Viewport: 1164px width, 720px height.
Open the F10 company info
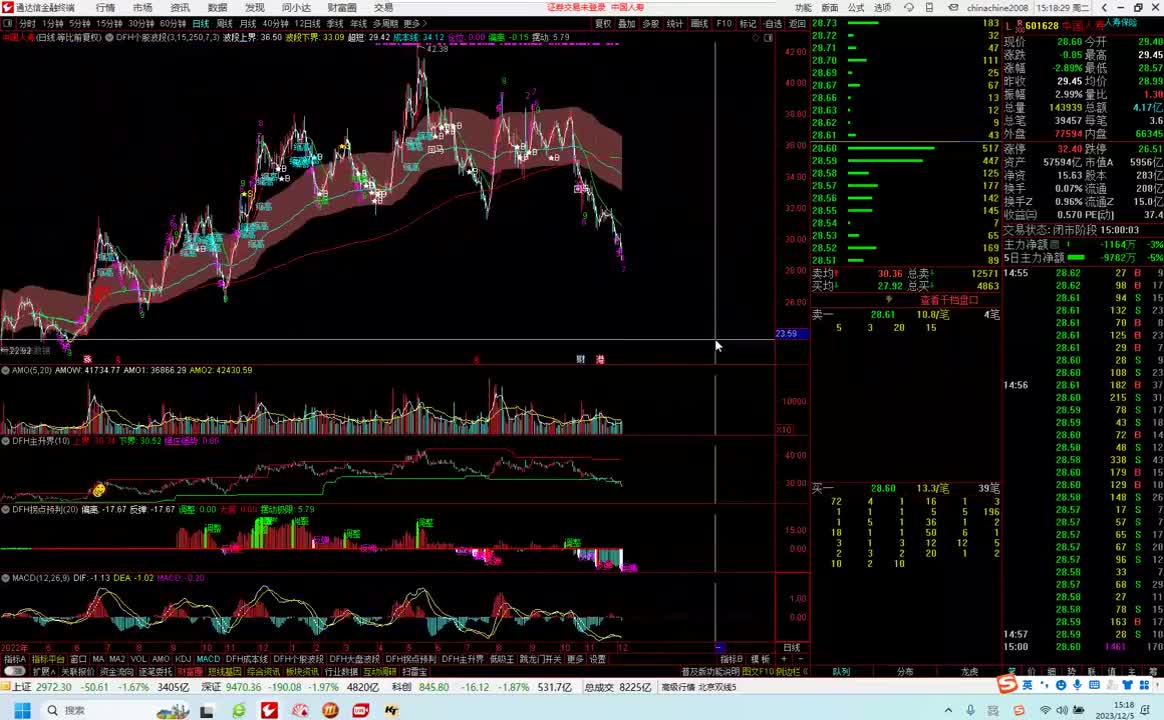coord(724,24)
